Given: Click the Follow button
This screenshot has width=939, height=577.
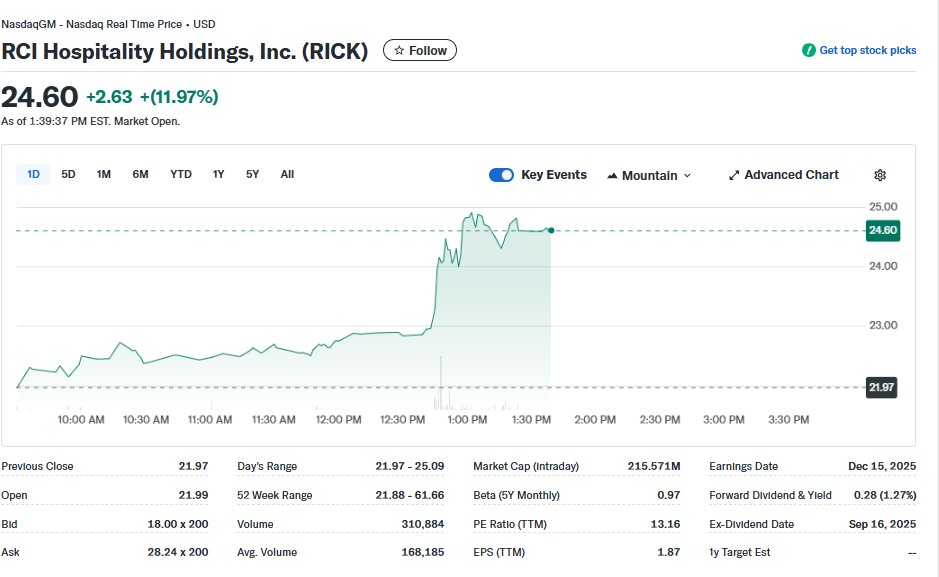Looking at the screenshot, I should pos(419,50).
